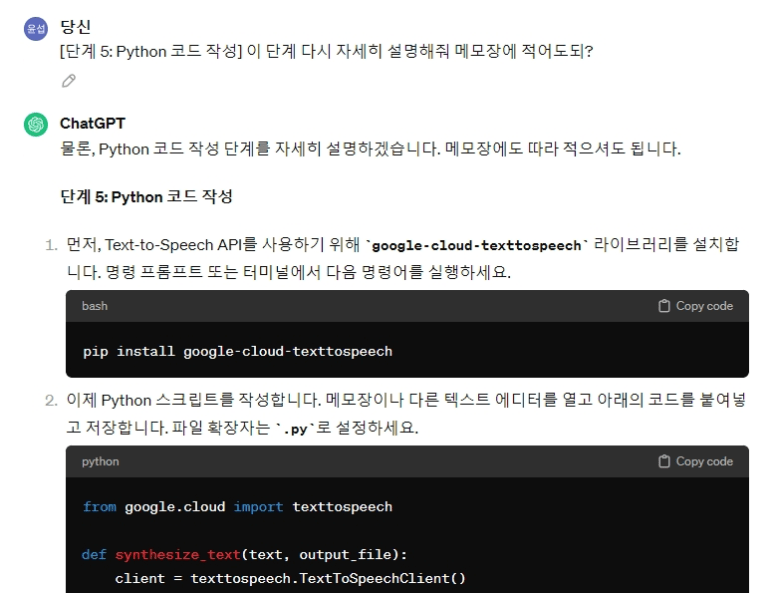This screenshot has height=593, width=773.
Task: Click list item 1 text '먼저, Text-to-Speech API를'
Action: pos(403,258)
